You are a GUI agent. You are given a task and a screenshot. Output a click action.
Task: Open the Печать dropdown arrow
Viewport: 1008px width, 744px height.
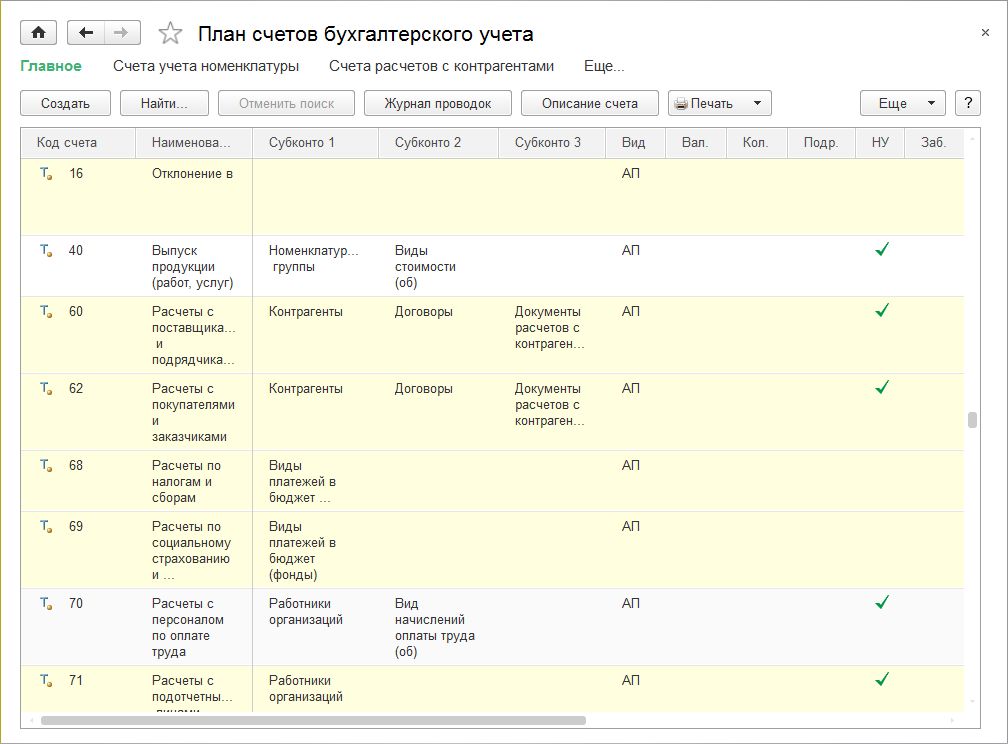(757, 103)
